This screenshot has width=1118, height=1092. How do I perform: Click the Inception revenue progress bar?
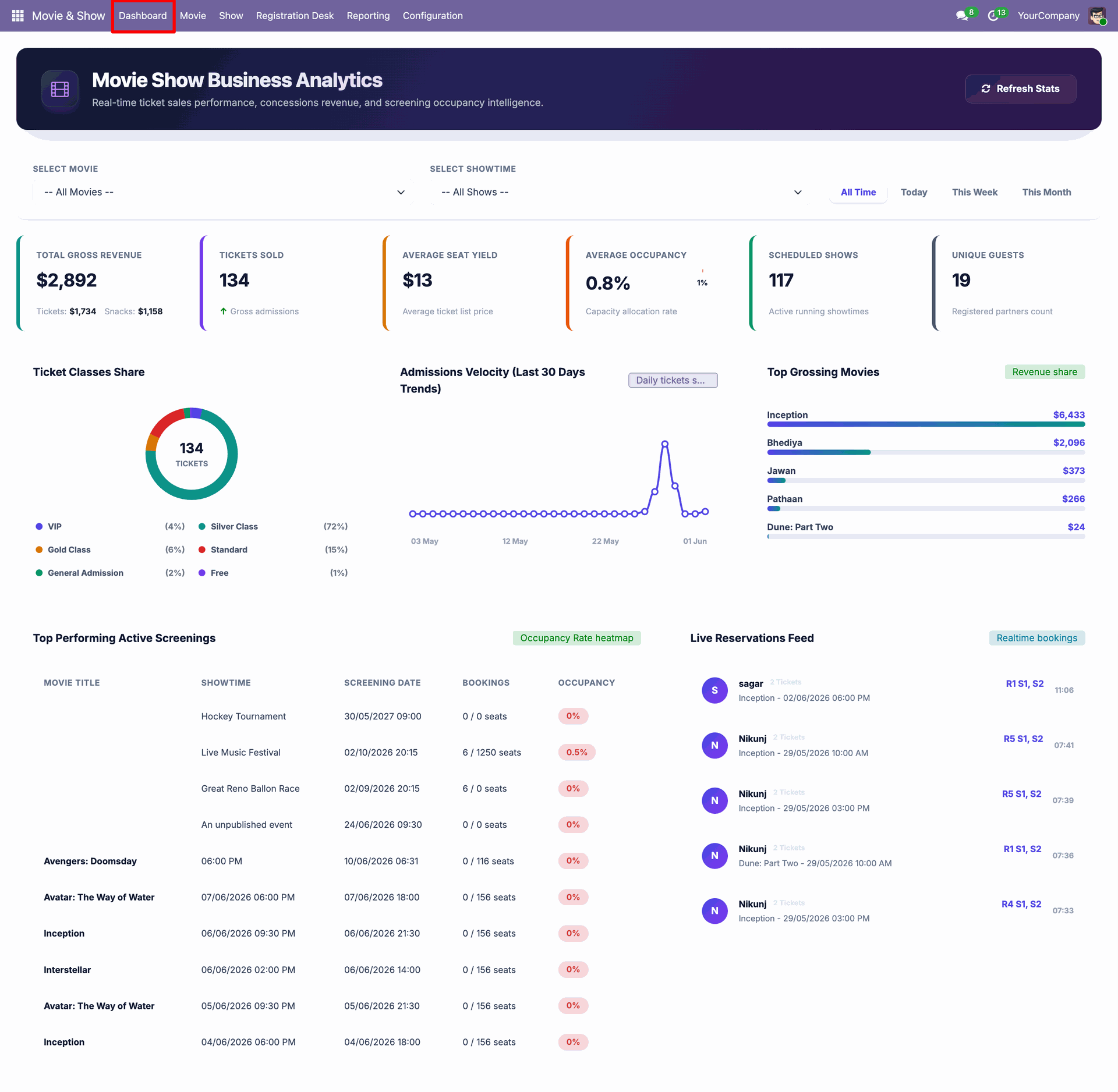[925, 424]
